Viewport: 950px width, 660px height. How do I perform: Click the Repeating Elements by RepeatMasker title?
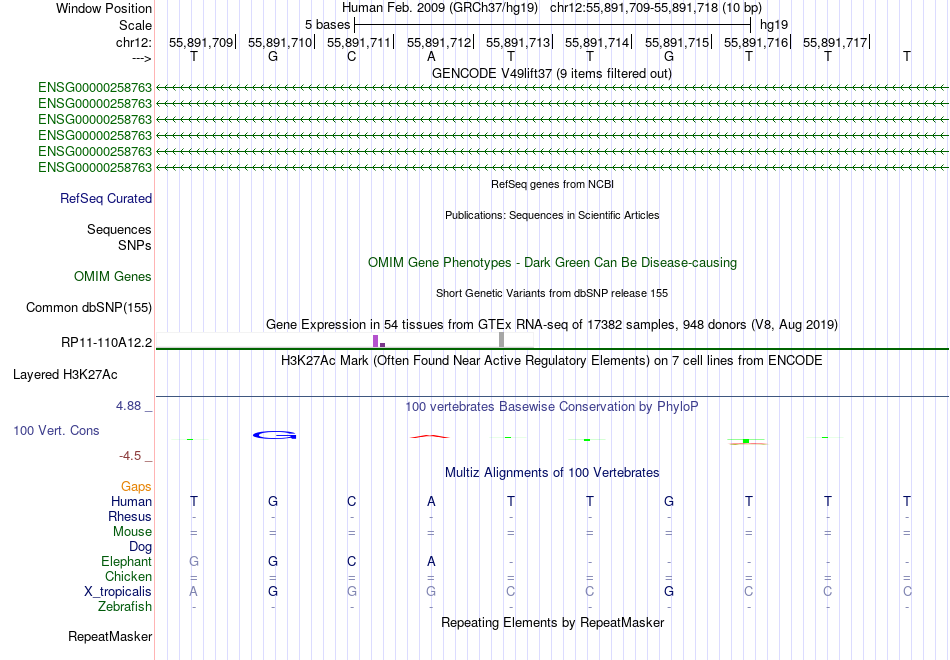[552, 622]
